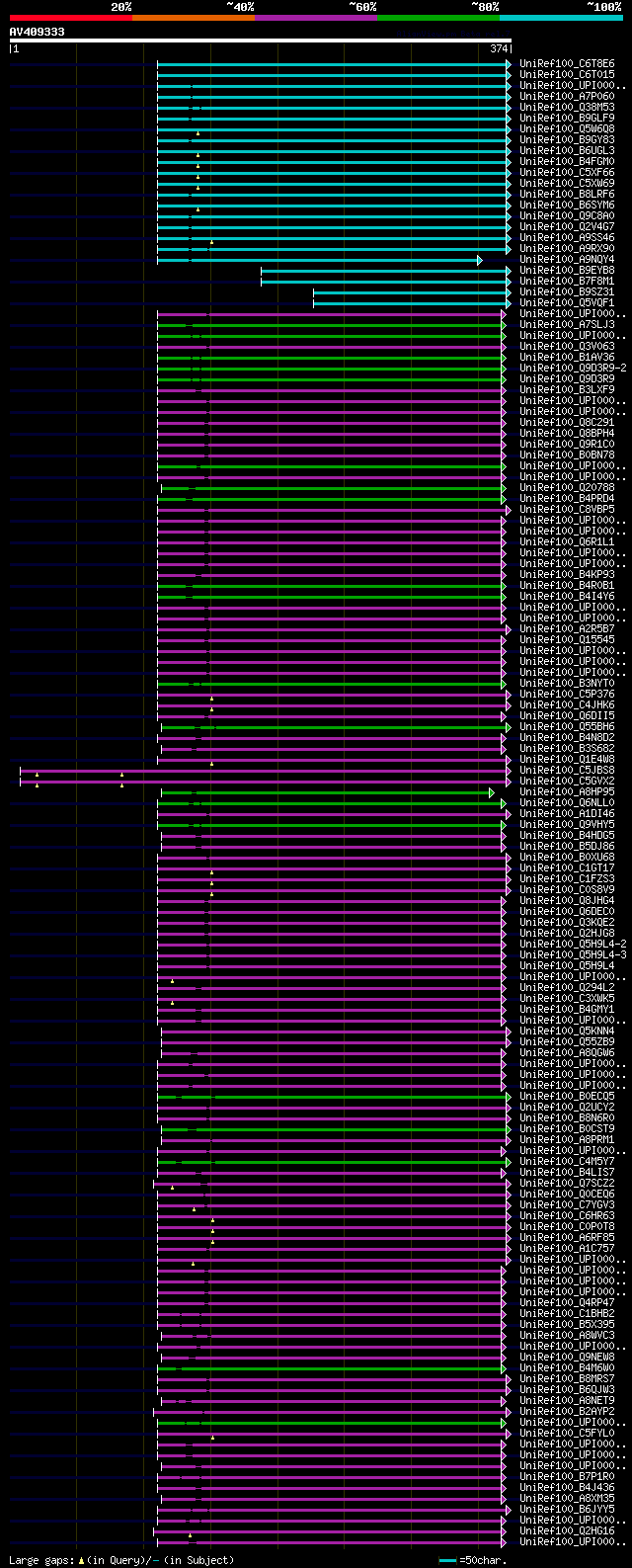
Task: Click the UniRef100_Q2V4G7 entry
Action: [567, 227]
